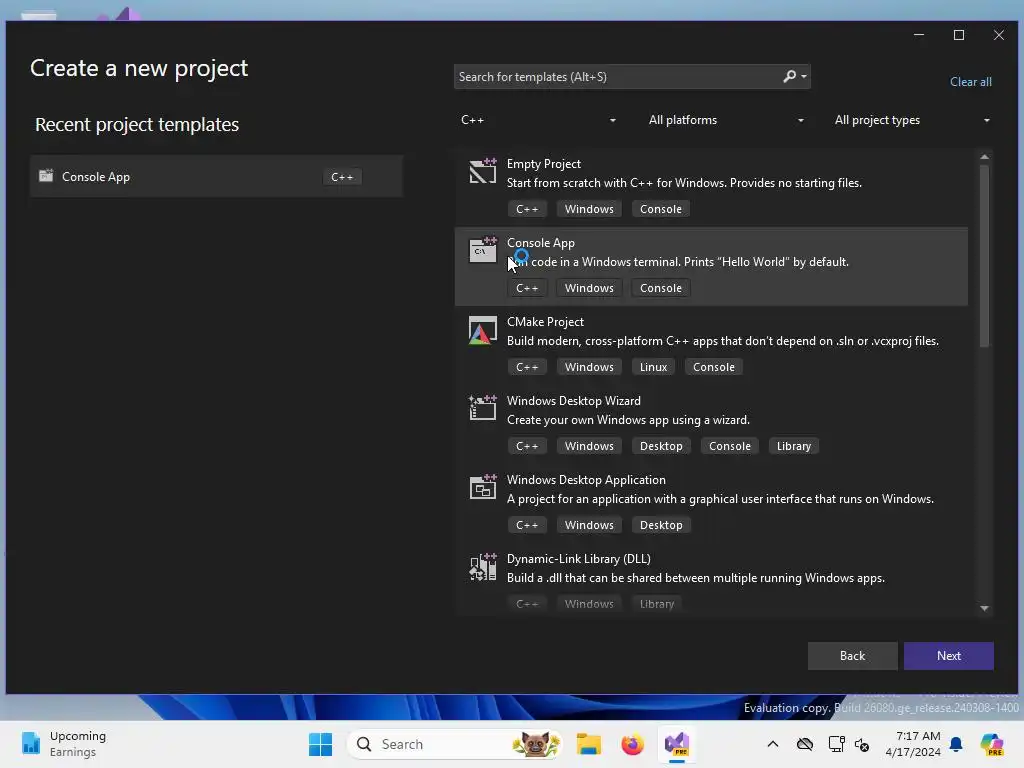The width and height of the screenshot is (1024, 768).
Task: Open the All project types dropdown
Action: (912, 120)
